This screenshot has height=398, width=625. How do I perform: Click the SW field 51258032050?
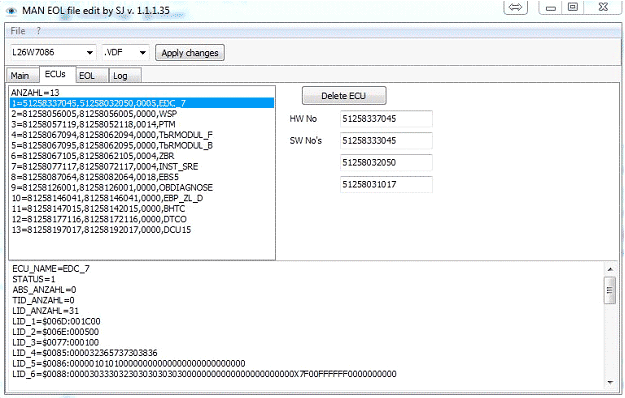click(x=386, y=163)
